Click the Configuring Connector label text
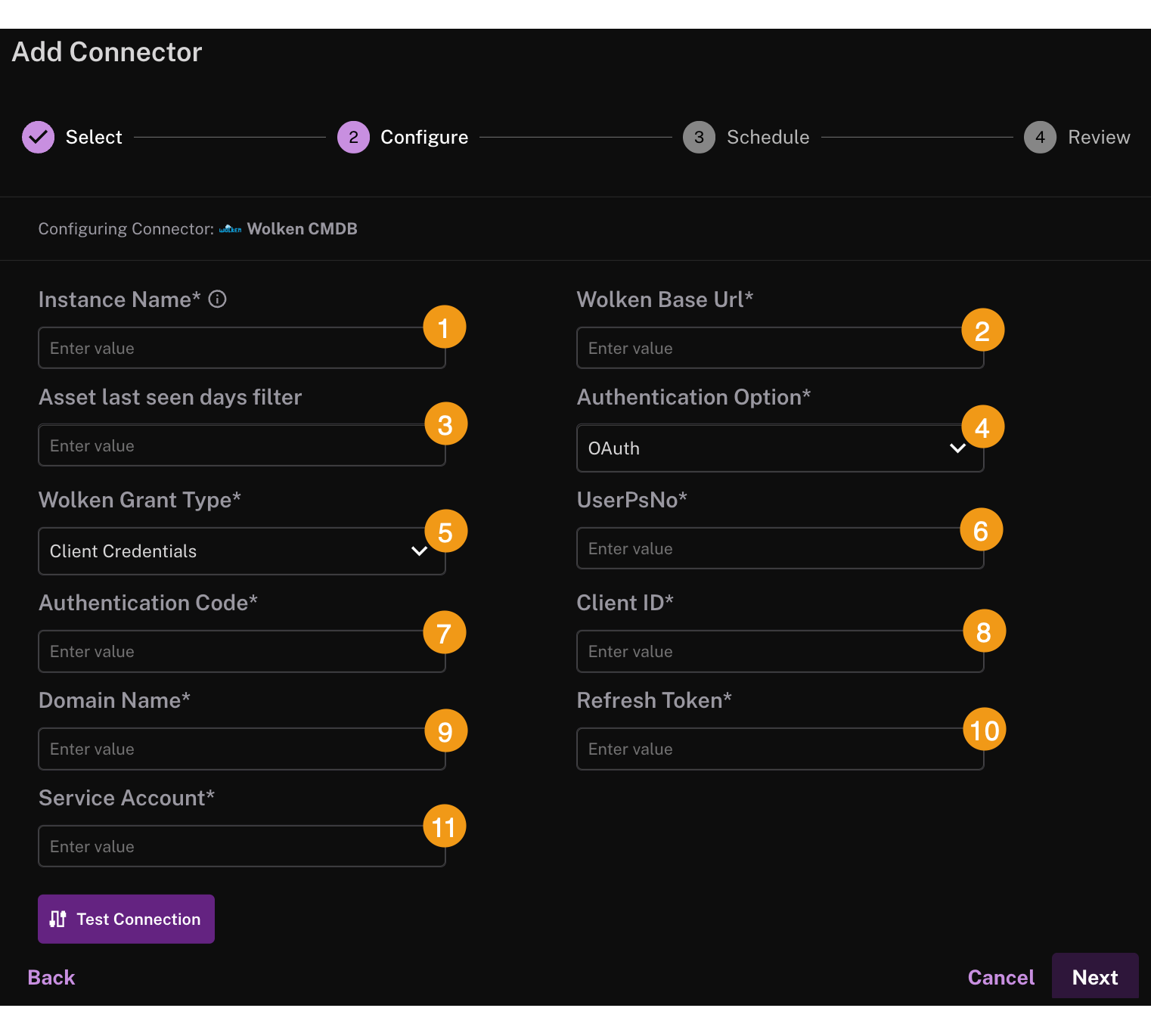1151x1036 pixels. pos(126,229)
